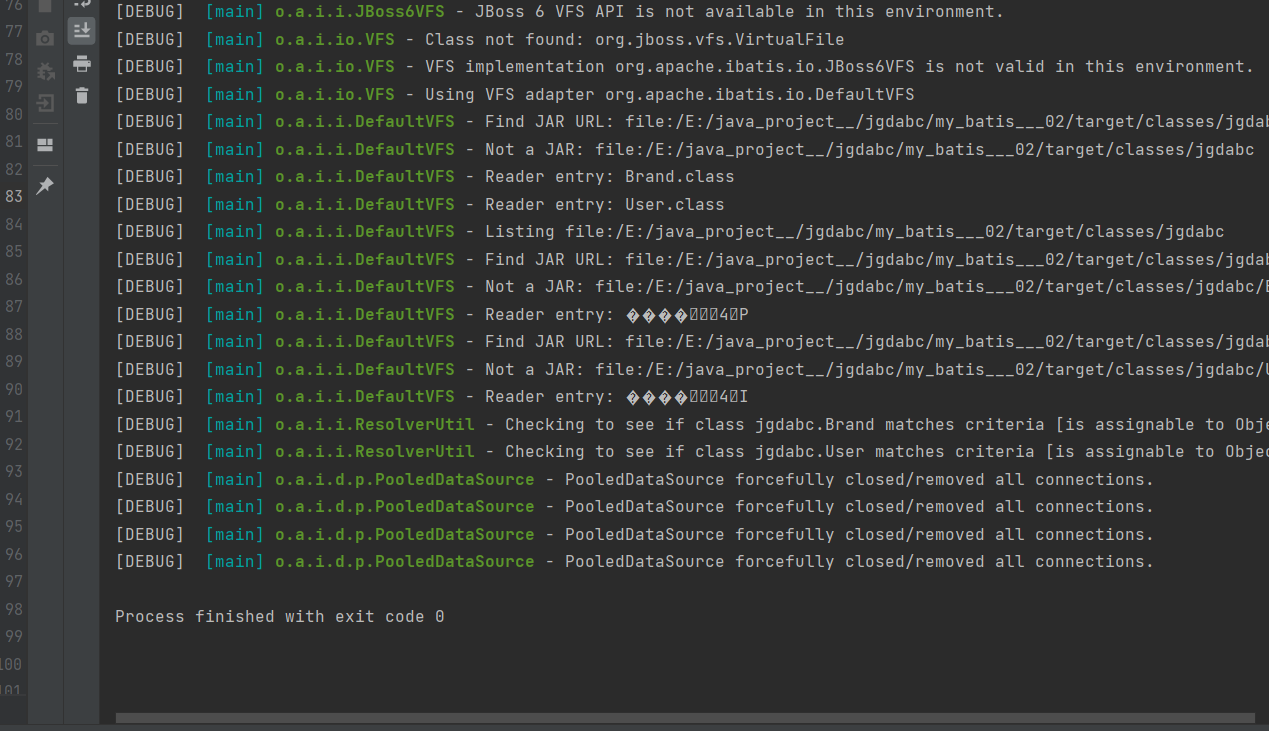Click gutter line number 86

(14, 280)
